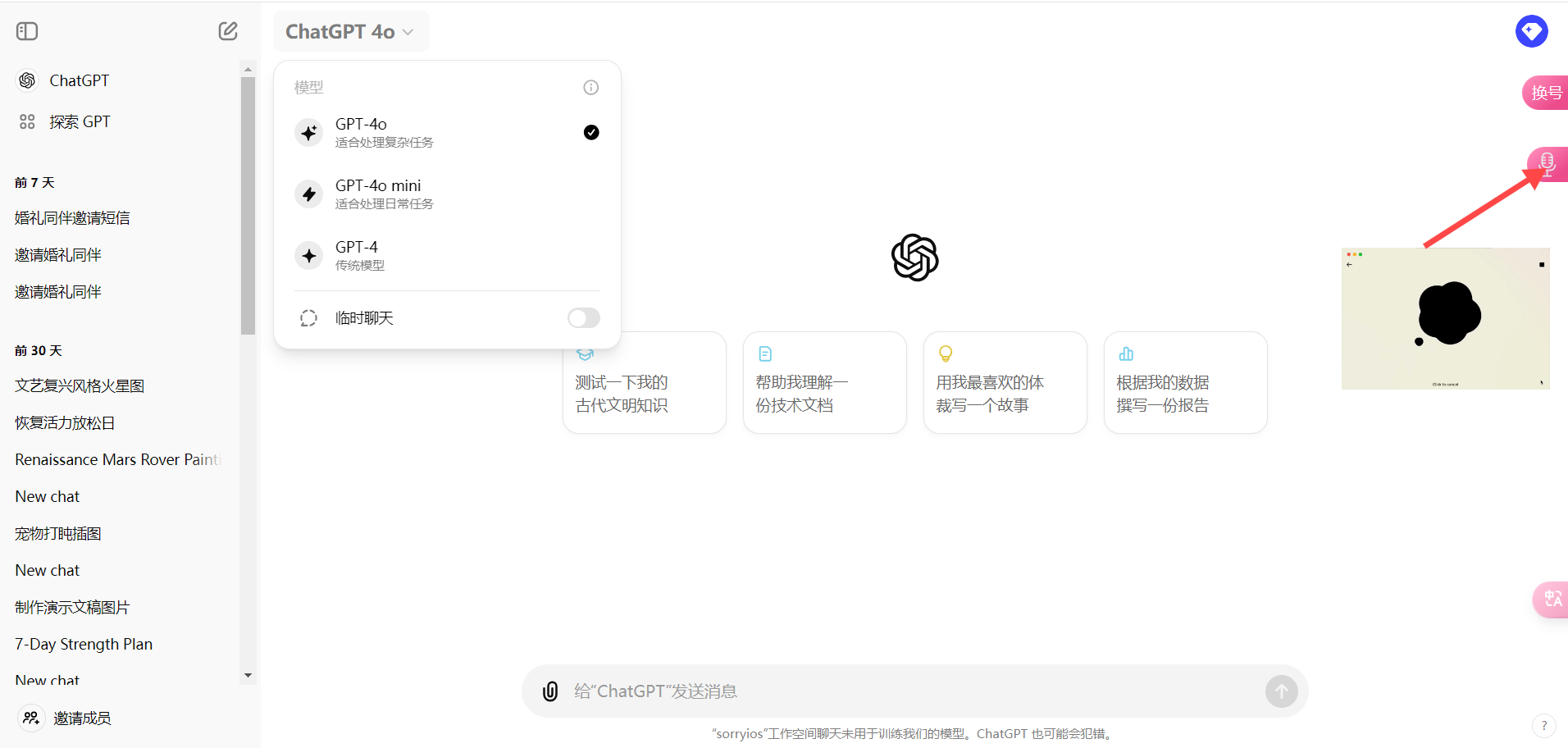Select the GPT-4 legacy model option

(447, 255)
